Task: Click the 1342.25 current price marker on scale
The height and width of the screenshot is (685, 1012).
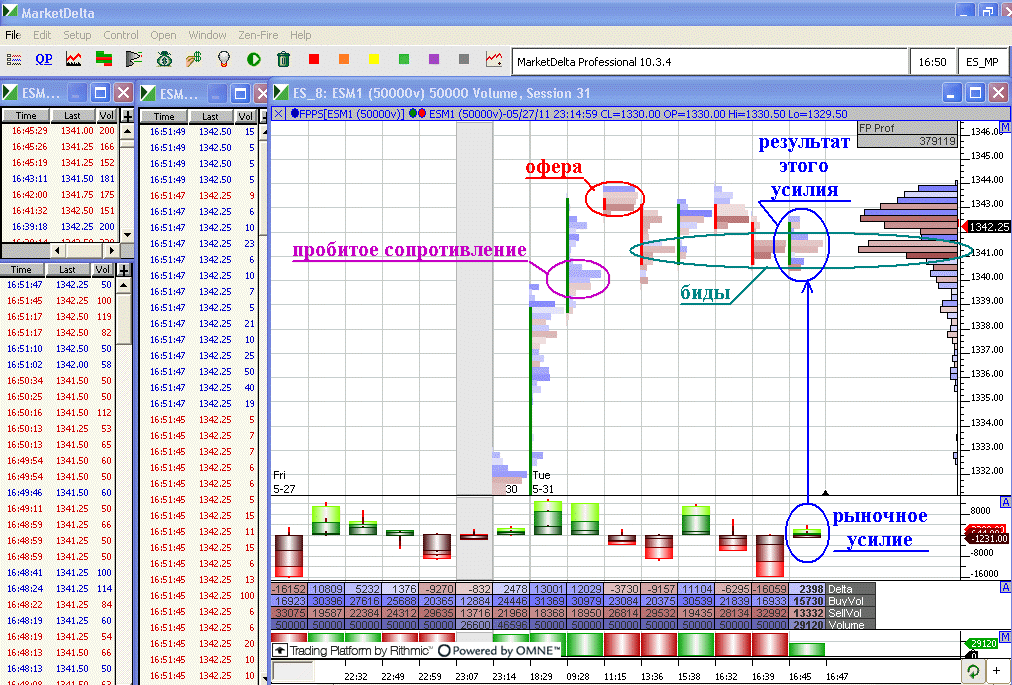Action: (x=985, y=227)
